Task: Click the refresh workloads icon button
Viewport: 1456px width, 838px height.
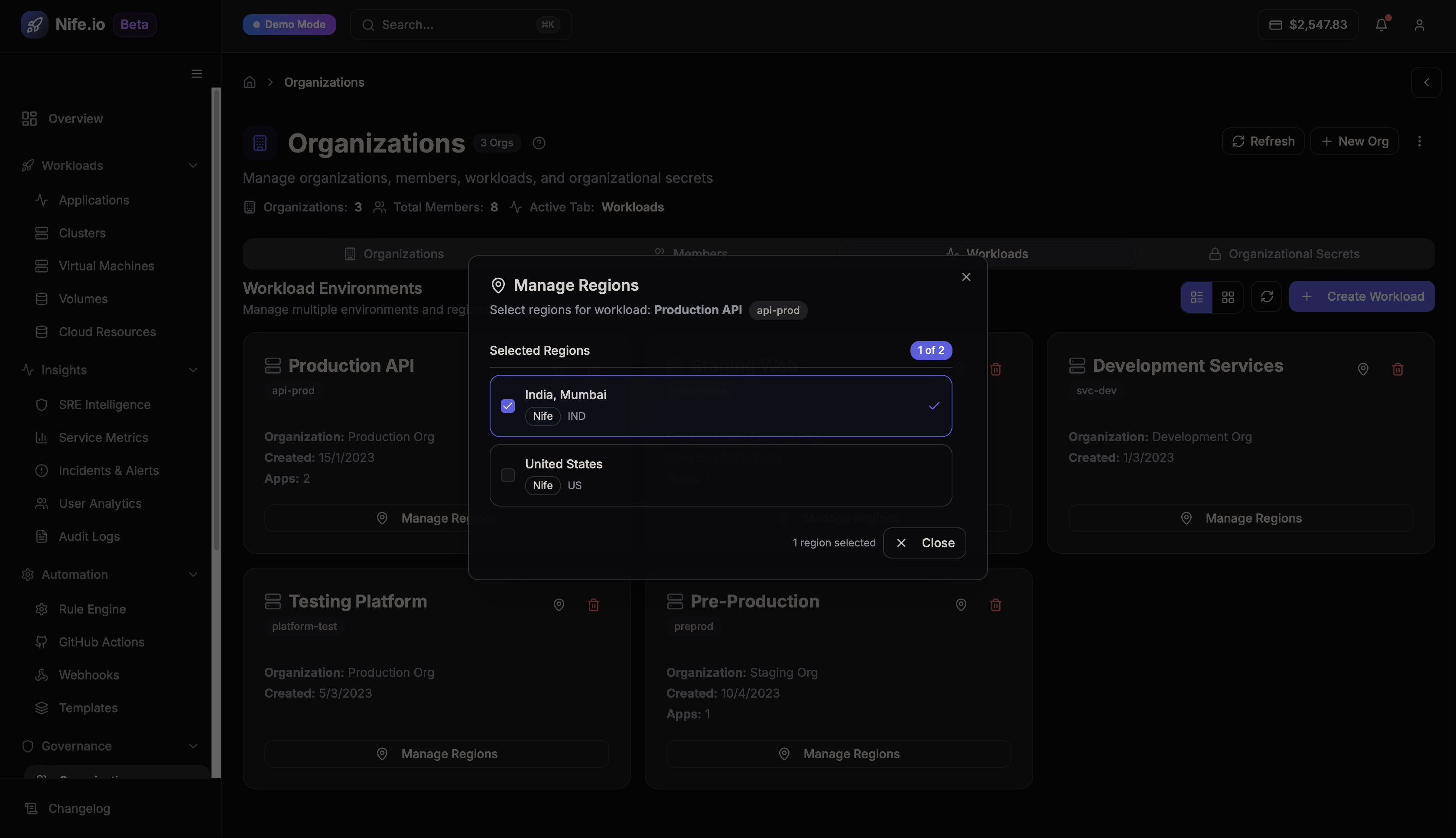Action: coord(1266,296)
